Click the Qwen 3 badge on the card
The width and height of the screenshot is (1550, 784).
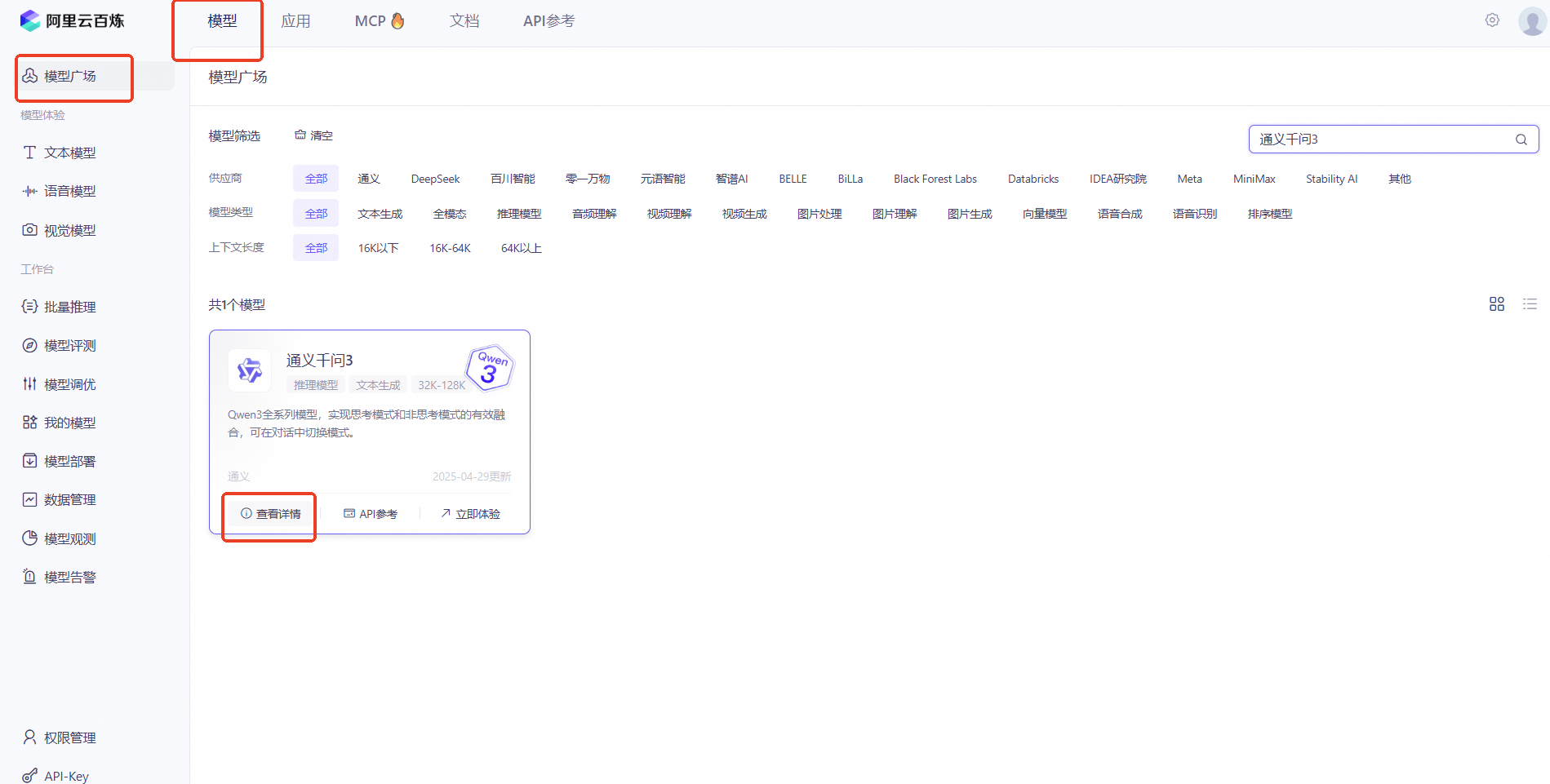490,368
